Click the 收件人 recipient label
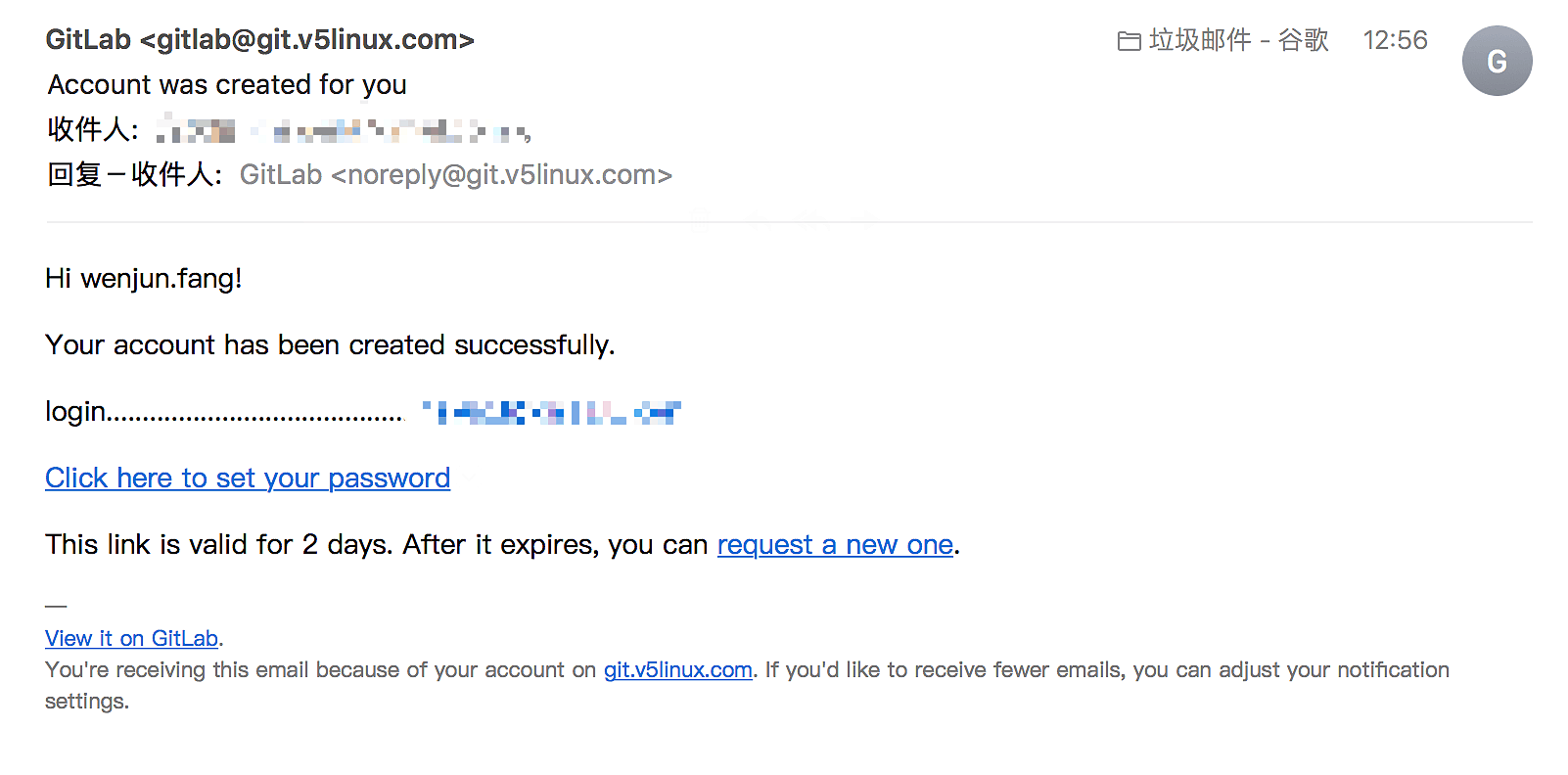 pyautogui.click(x=92, y=129)
